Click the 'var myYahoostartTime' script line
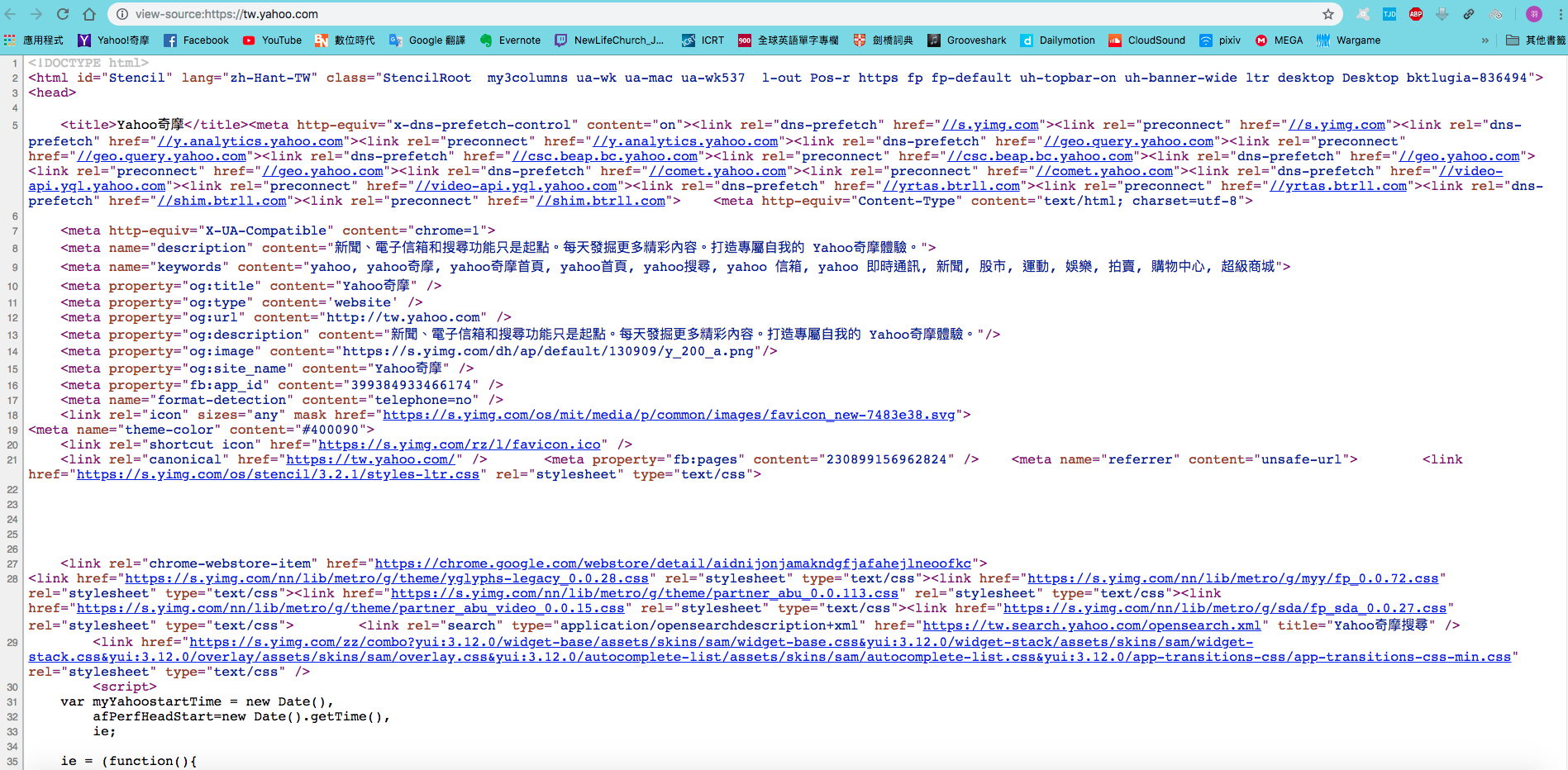Screen dimensions: 1568x770 click(x=197, y=701)
